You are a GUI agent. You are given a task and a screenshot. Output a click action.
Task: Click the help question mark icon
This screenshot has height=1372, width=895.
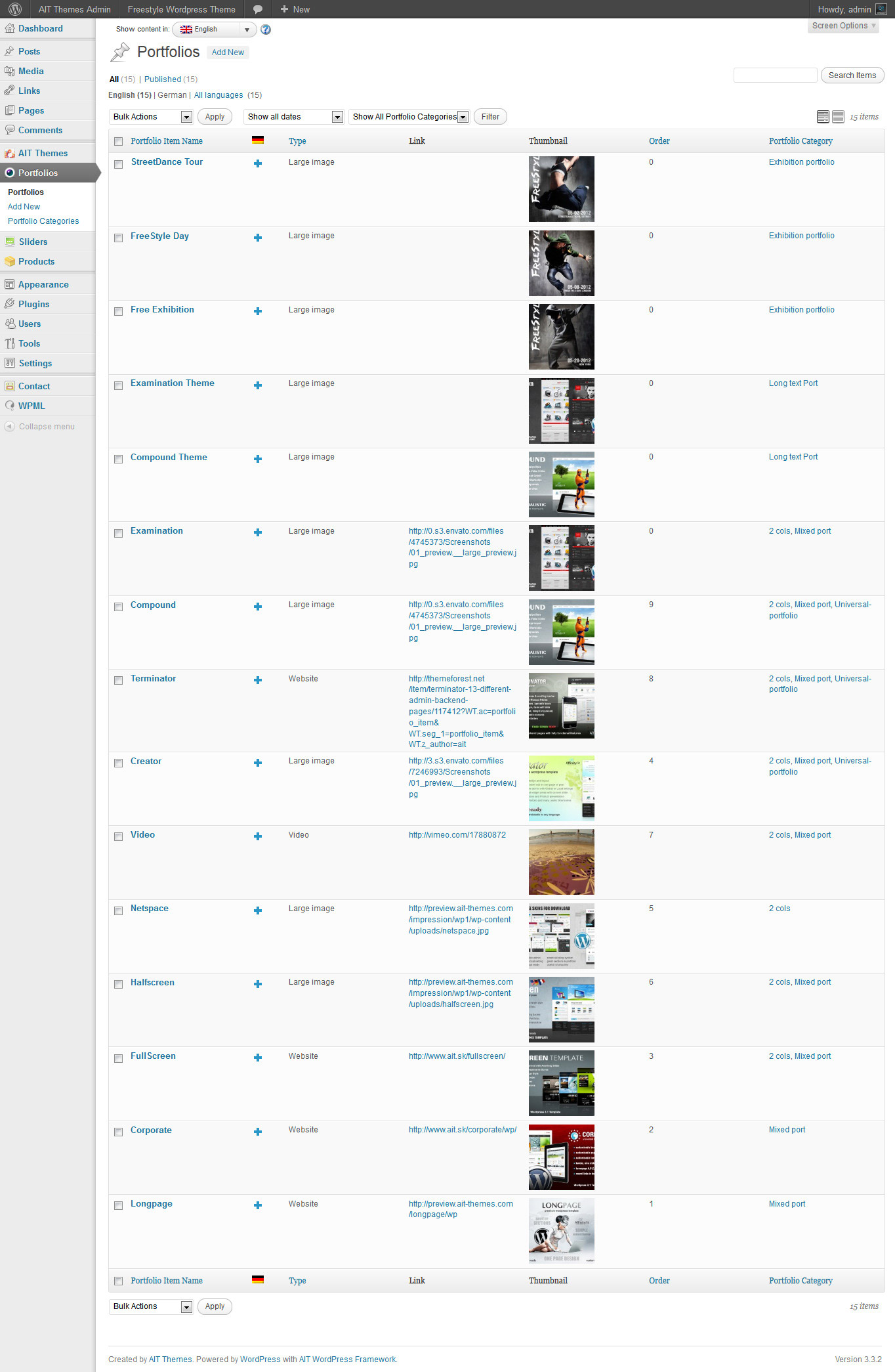click(266, 30)
